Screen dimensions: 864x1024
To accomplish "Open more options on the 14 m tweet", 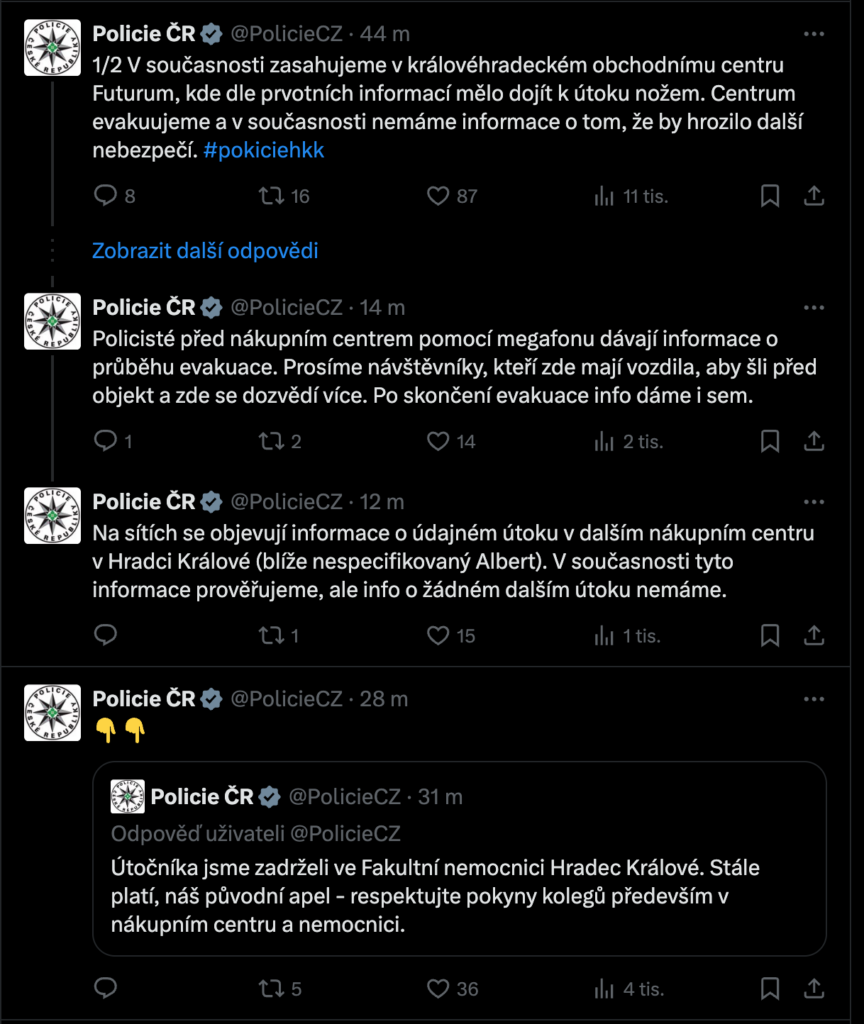I will point(814,307).
